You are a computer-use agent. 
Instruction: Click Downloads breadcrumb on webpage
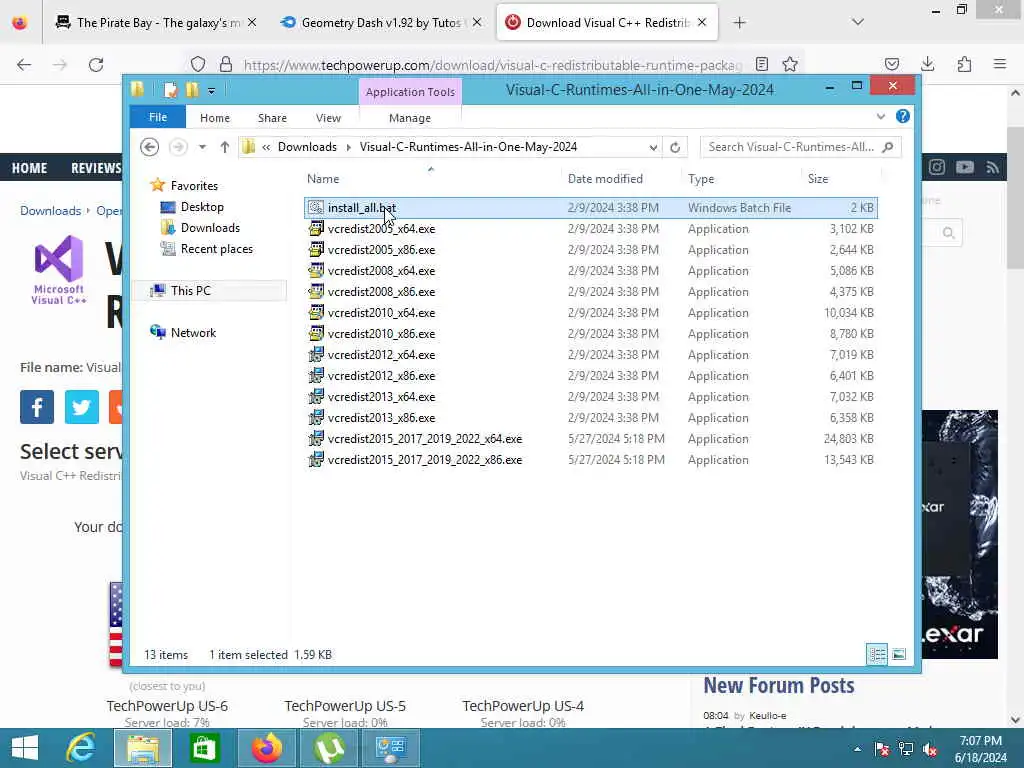pyautogui.click(x=50, y=211)
